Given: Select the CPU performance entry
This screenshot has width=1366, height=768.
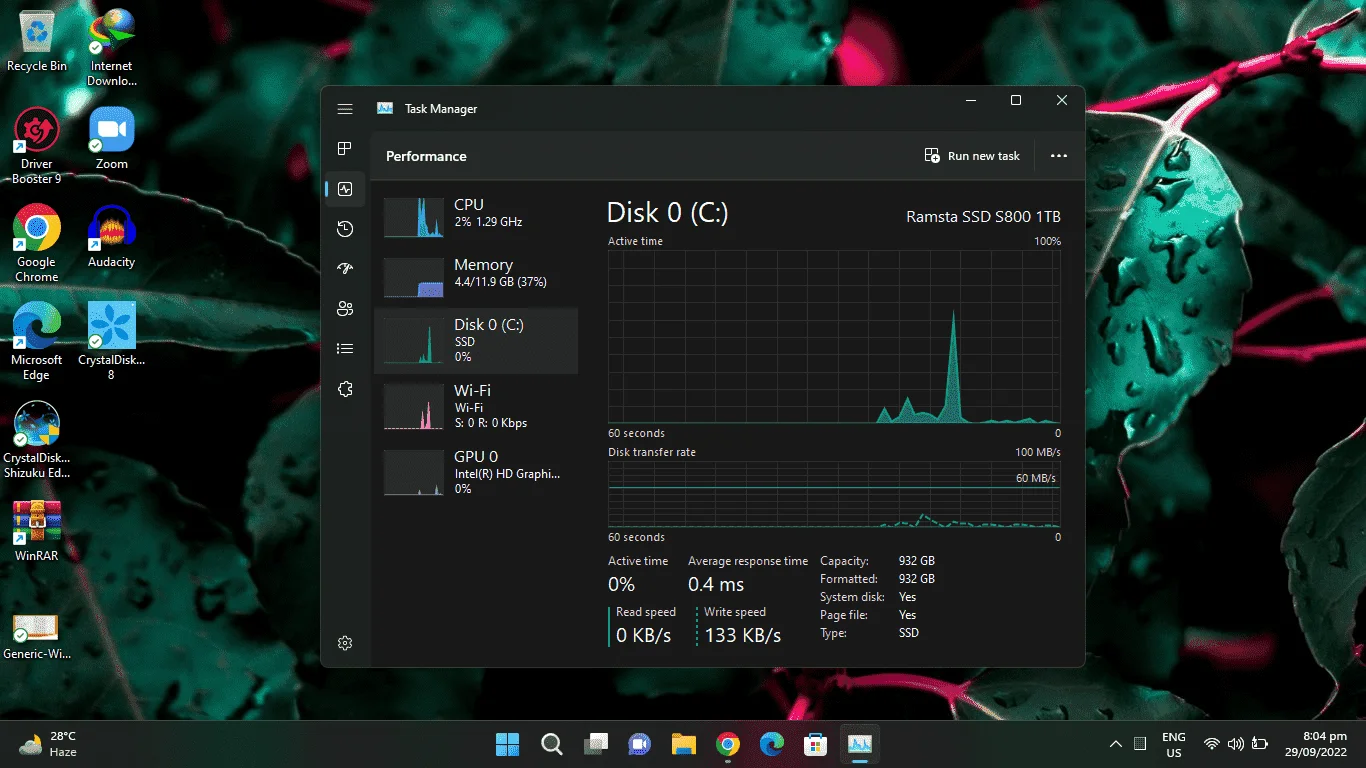Looking at the screenshot, I should click(x=476, y=217).
